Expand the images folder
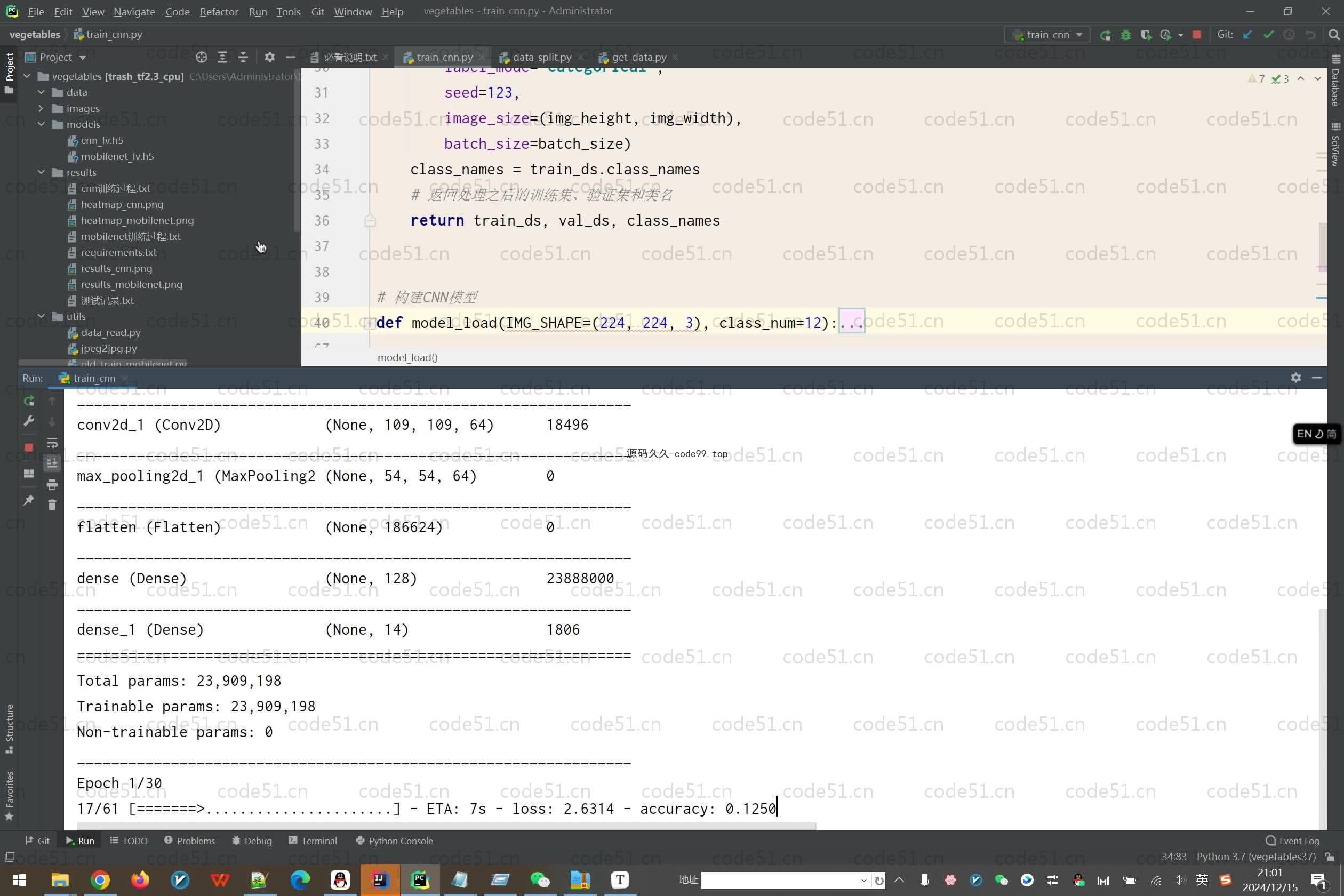1344x896 pixels. (41, 108)
